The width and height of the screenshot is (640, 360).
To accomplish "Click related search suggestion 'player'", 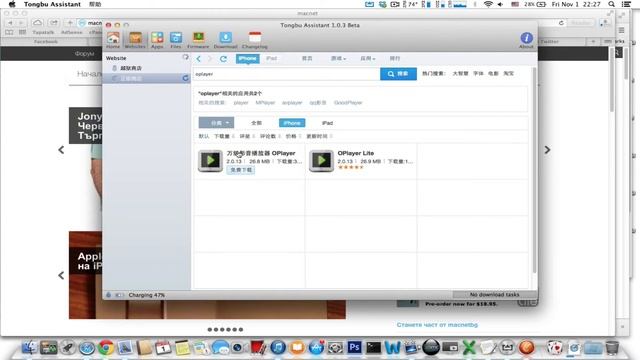I will pos(241,102).
